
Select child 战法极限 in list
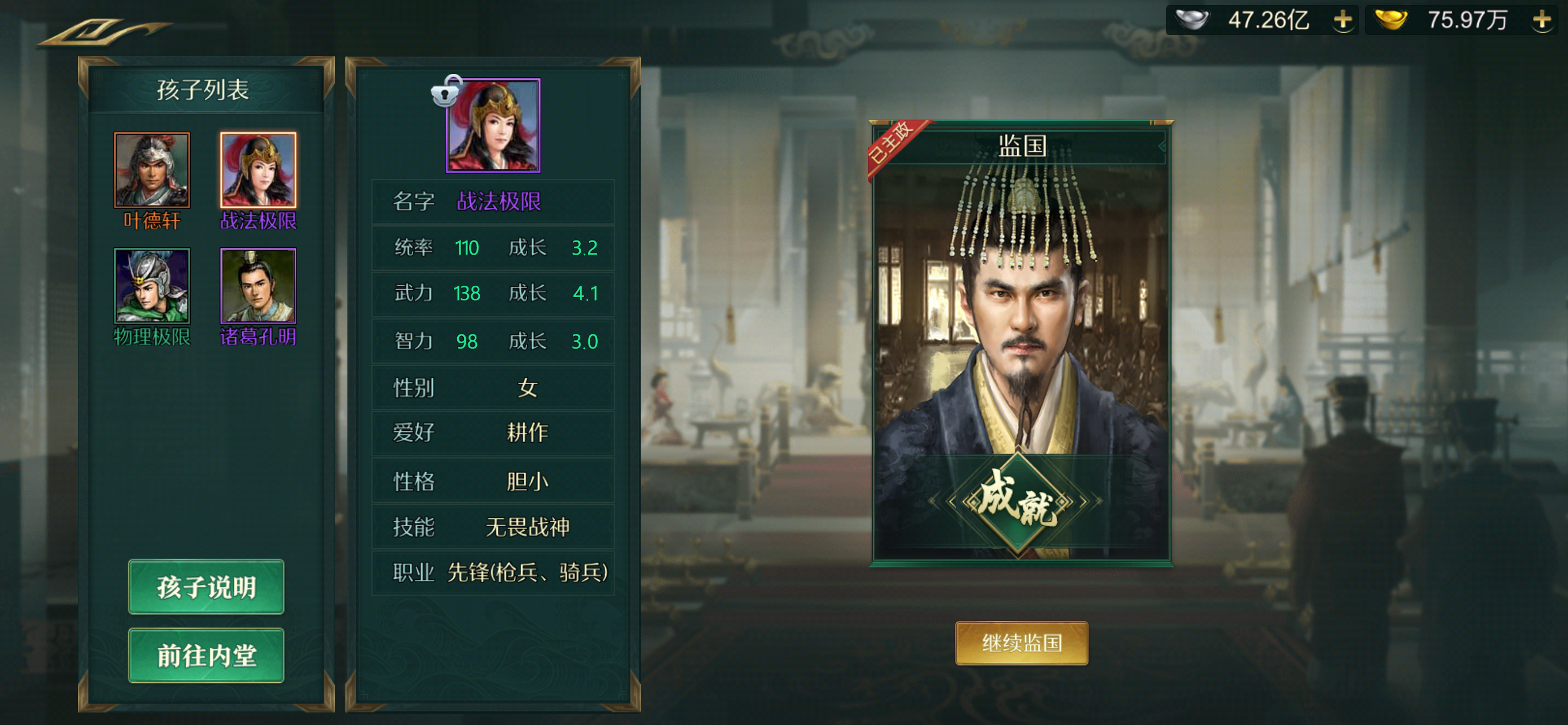(x=258, y=171)
